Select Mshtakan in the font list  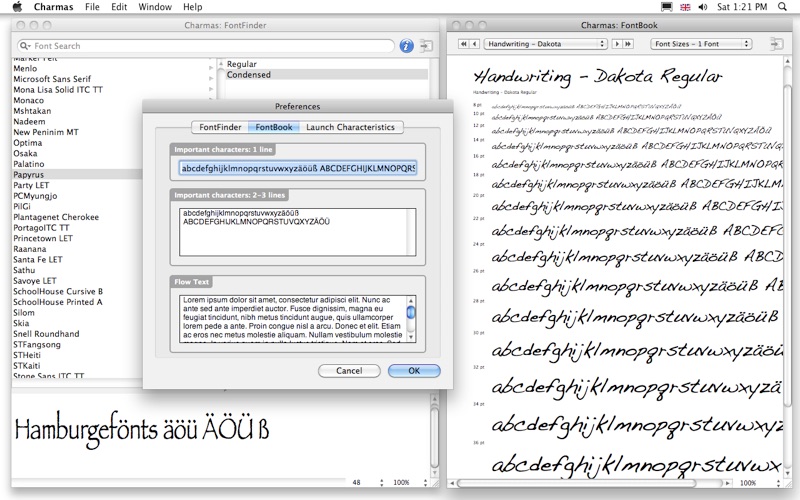(32, 111)
